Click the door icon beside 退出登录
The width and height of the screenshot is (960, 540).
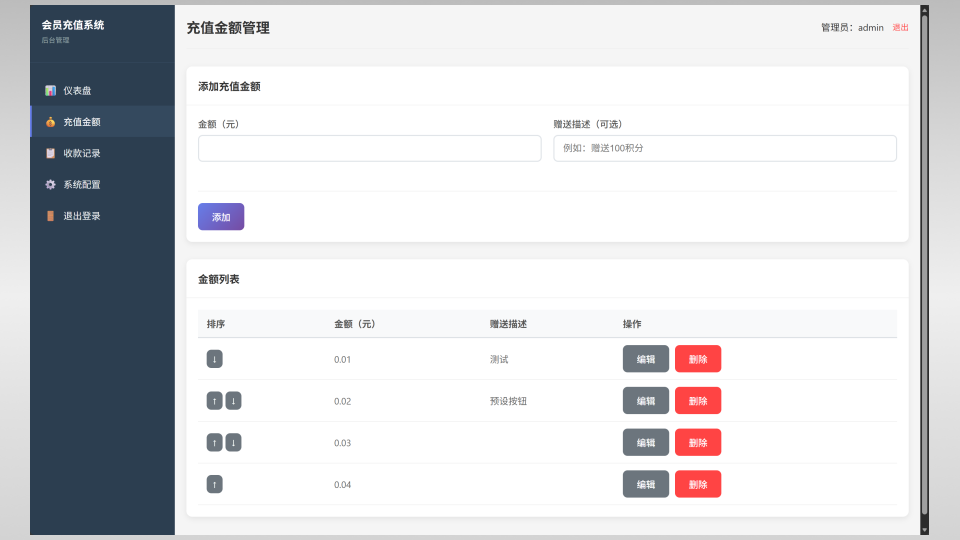click(50, 216)
